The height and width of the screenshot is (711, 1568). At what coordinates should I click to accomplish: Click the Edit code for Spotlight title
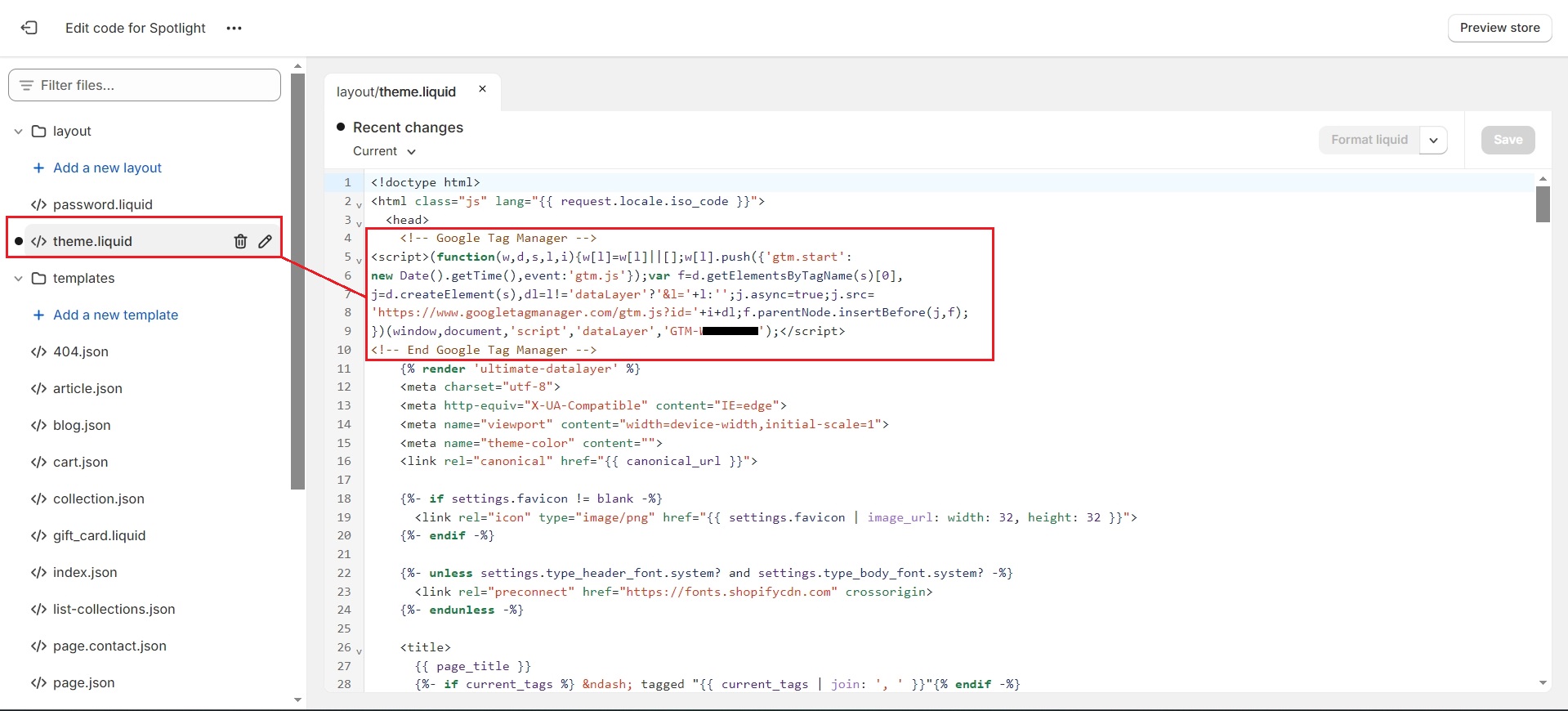tap(136, 28)
